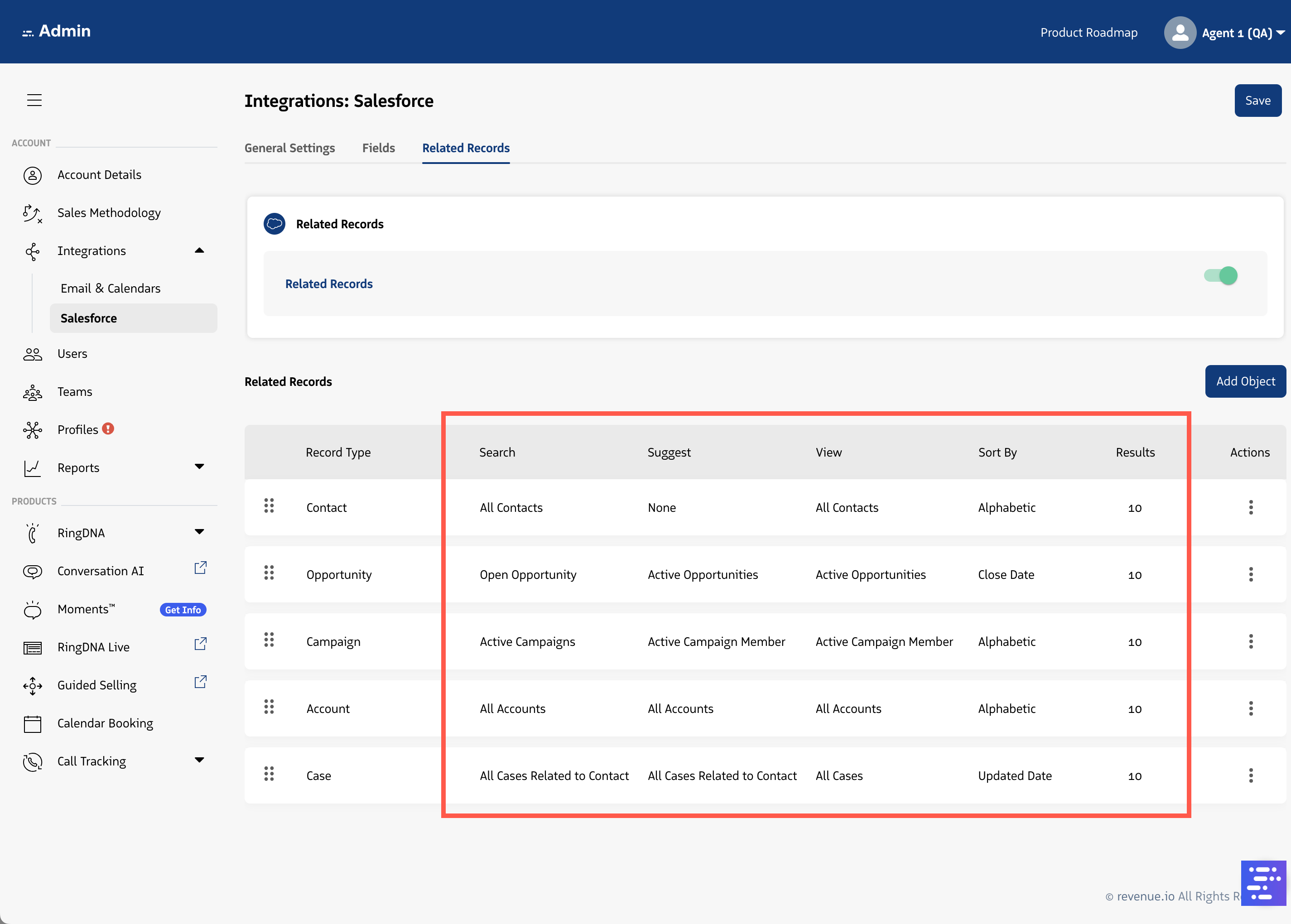Open the Product Roadmap link

coord(1089,33)
